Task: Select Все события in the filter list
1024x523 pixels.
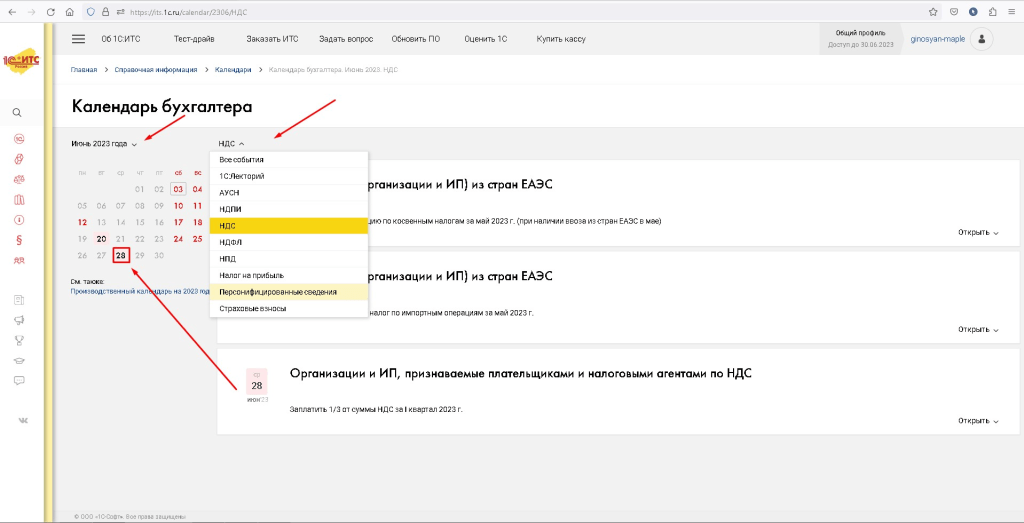Action: (x=241, y=159)
